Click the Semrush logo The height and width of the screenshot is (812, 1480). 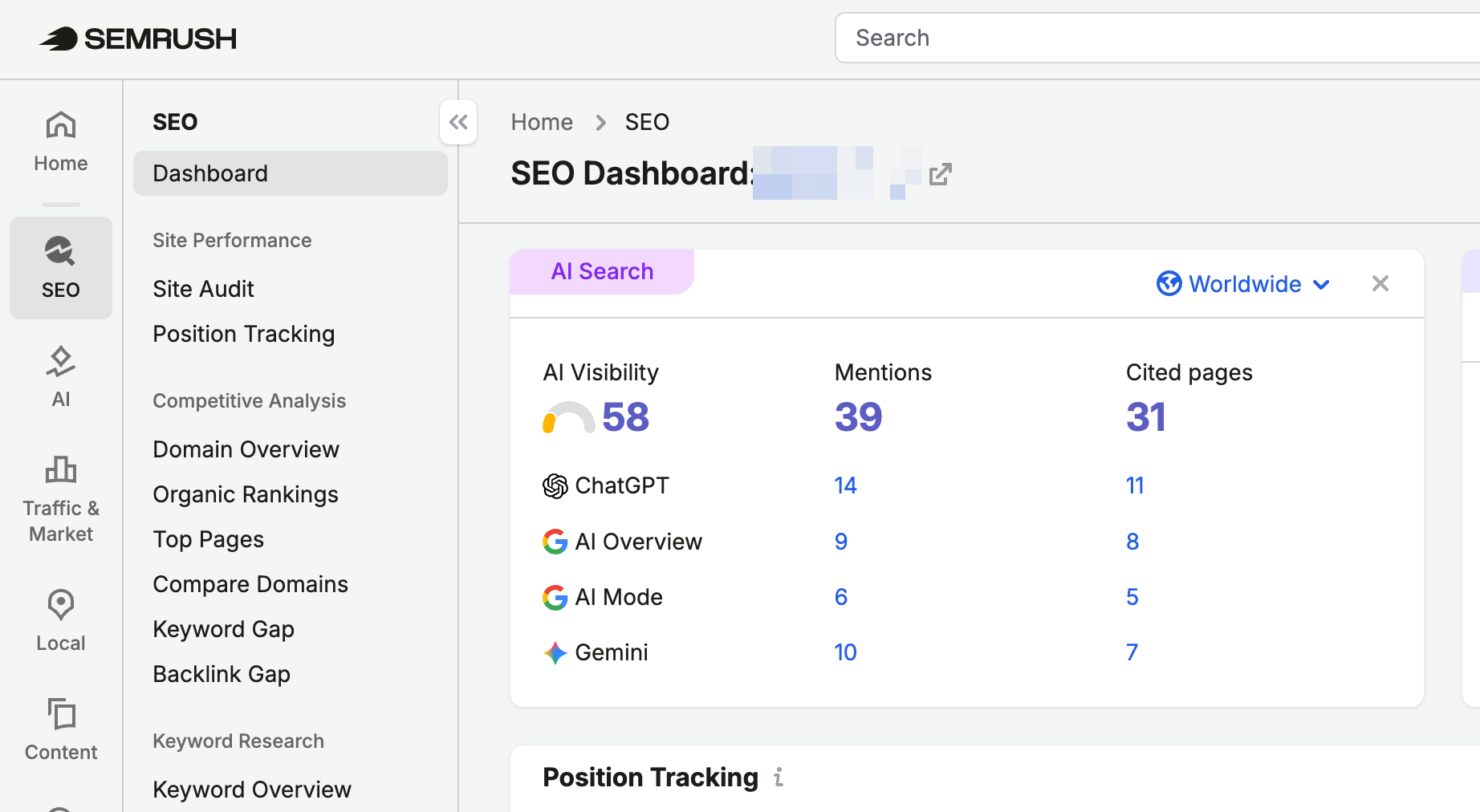[138, 39]
